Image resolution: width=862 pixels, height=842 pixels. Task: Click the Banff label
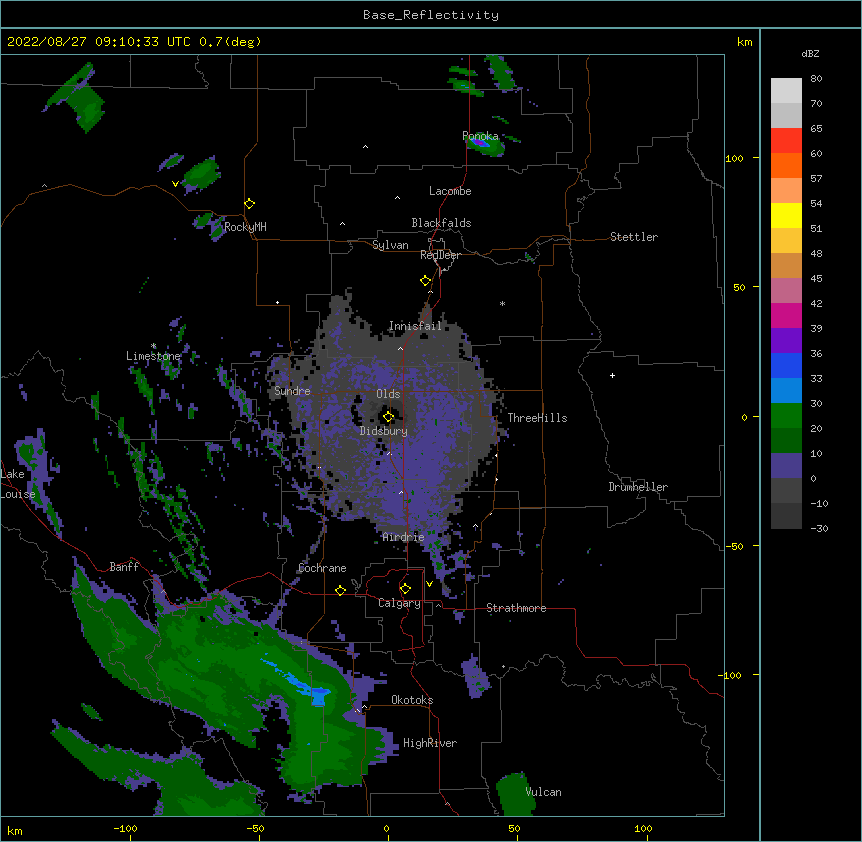tap(124, 567)
